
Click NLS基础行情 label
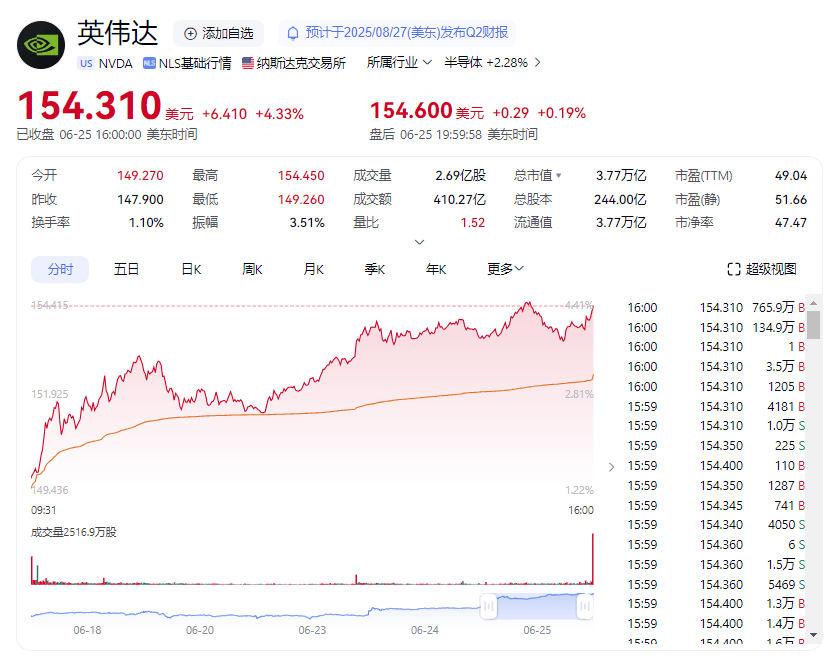point(195,63)
